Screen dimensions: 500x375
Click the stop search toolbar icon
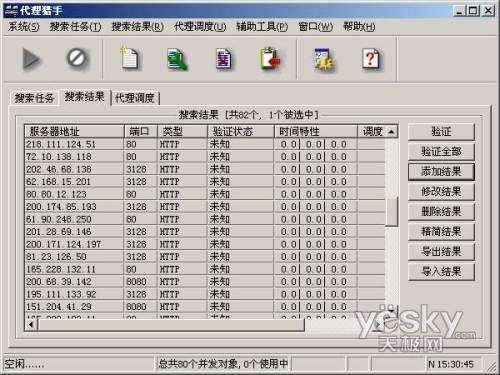click(77, 59)
